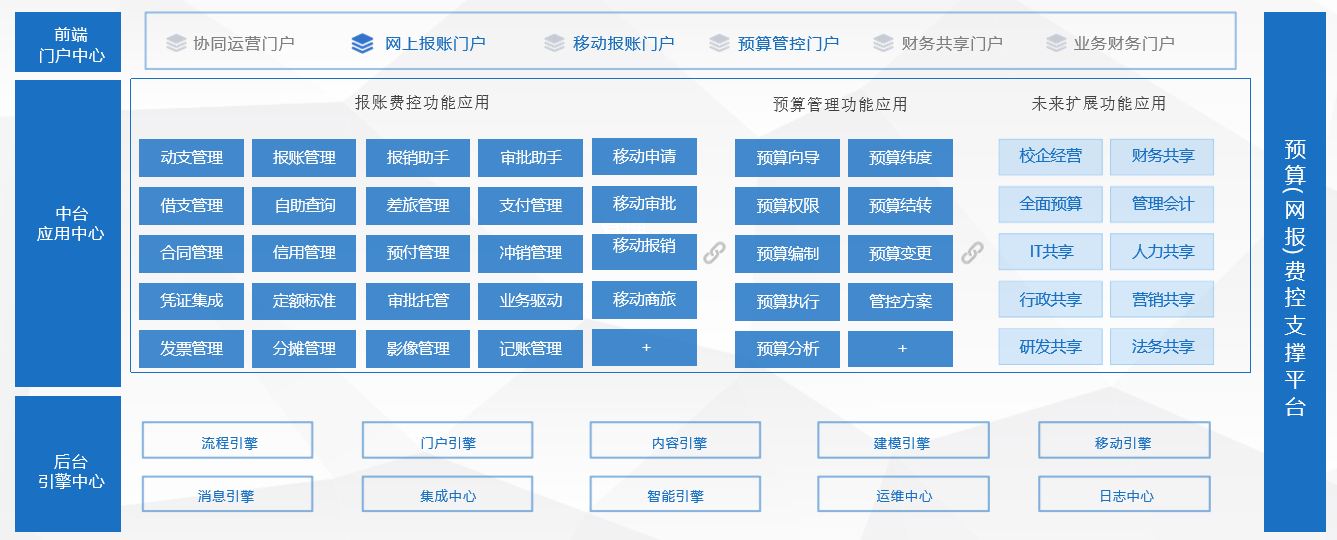Open the 日志中心 outlined box

click(x=1124, y=494)
